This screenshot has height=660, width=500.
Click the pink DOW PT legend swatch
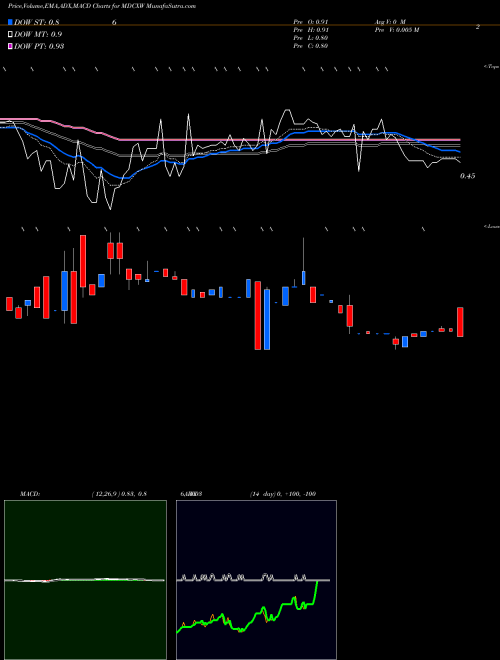(10, 46)
